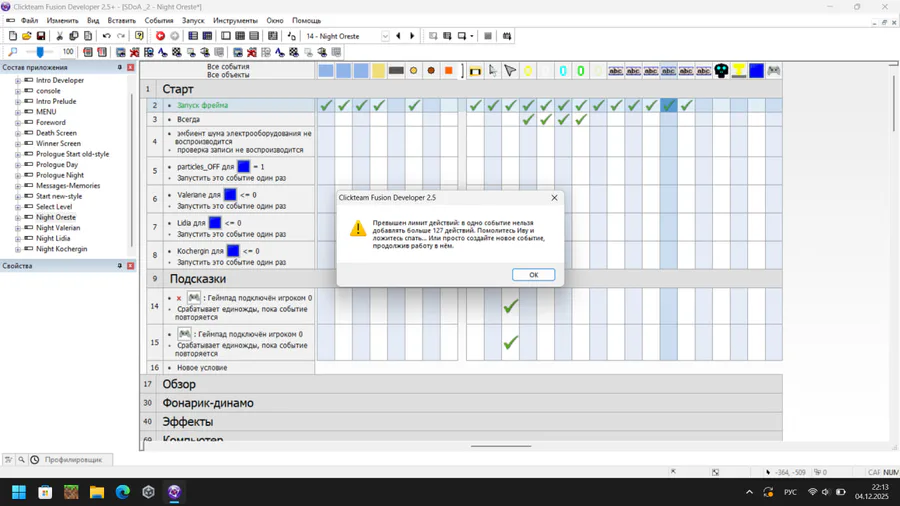This screenshot has width=900, height=506.
Task: Open the Windows Start menu
Action: (19, 492)
